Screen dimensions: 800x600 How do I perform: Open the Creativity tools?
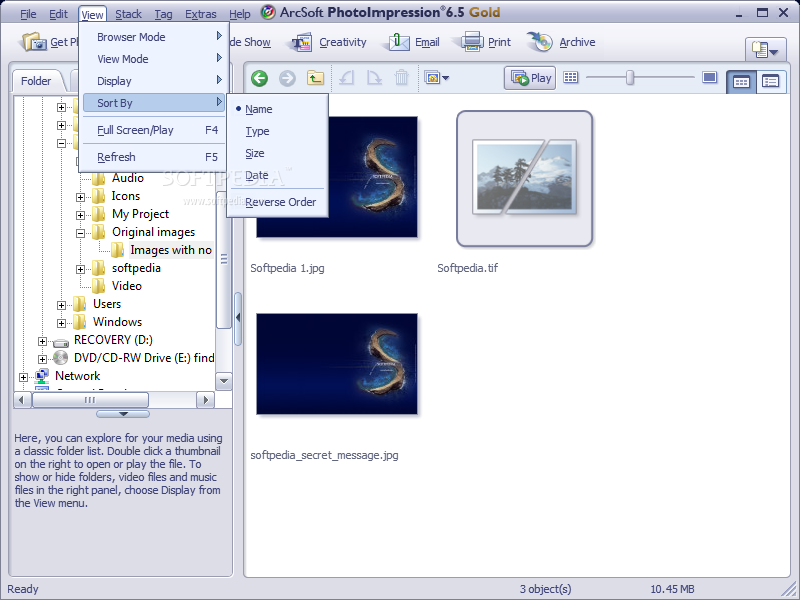point(329,42)
